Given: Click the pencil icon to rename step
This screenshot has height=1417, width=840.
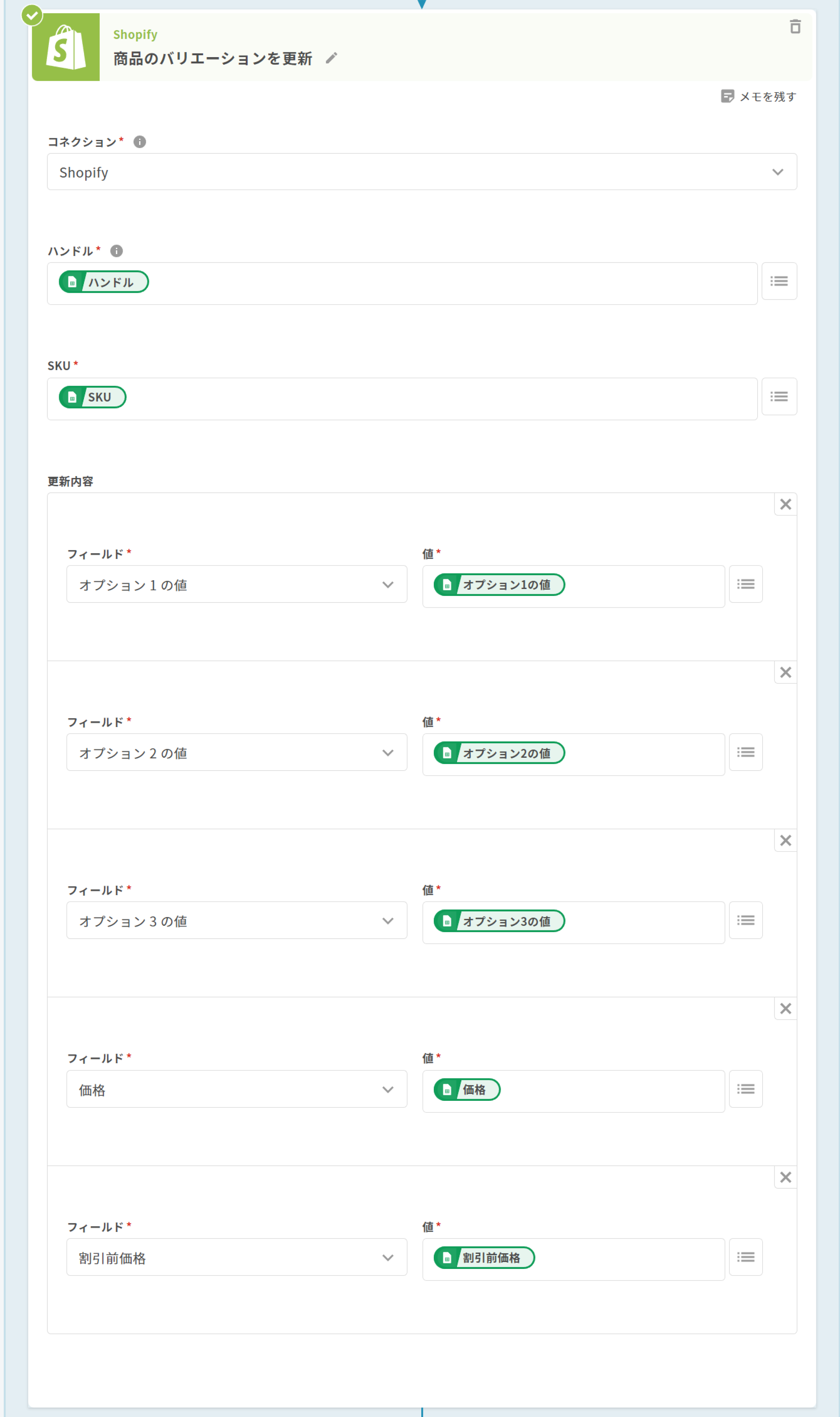Looking at the screenshot, I should point(332,58).
